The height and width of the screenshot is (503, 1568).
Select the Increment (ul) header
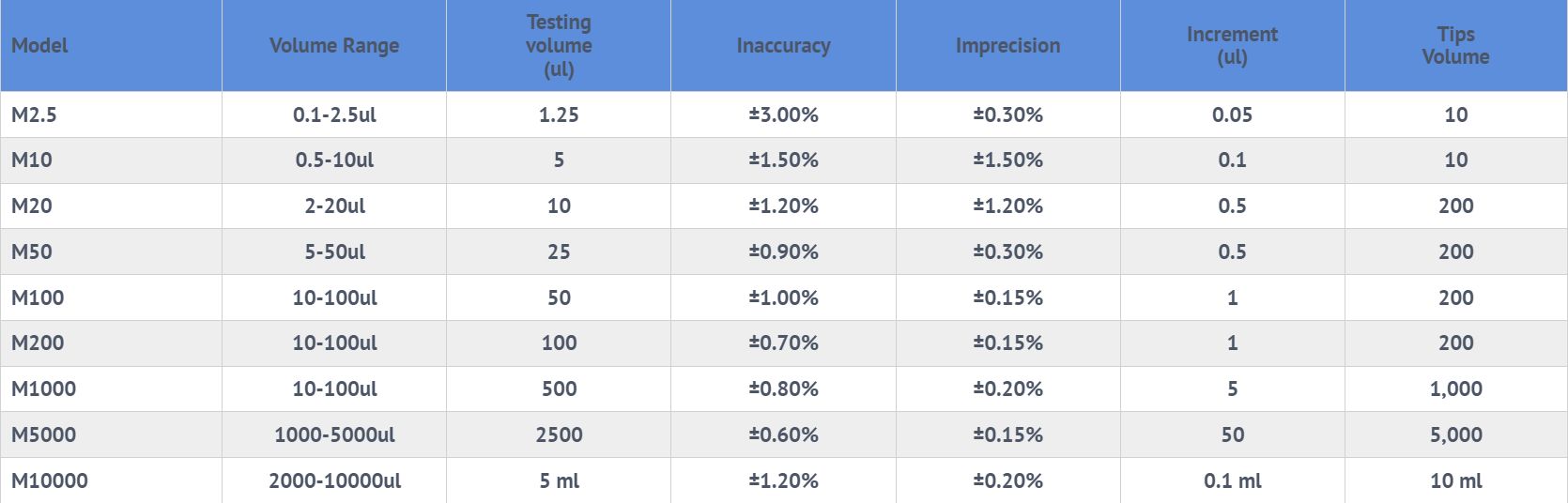tap(1232, 45)
